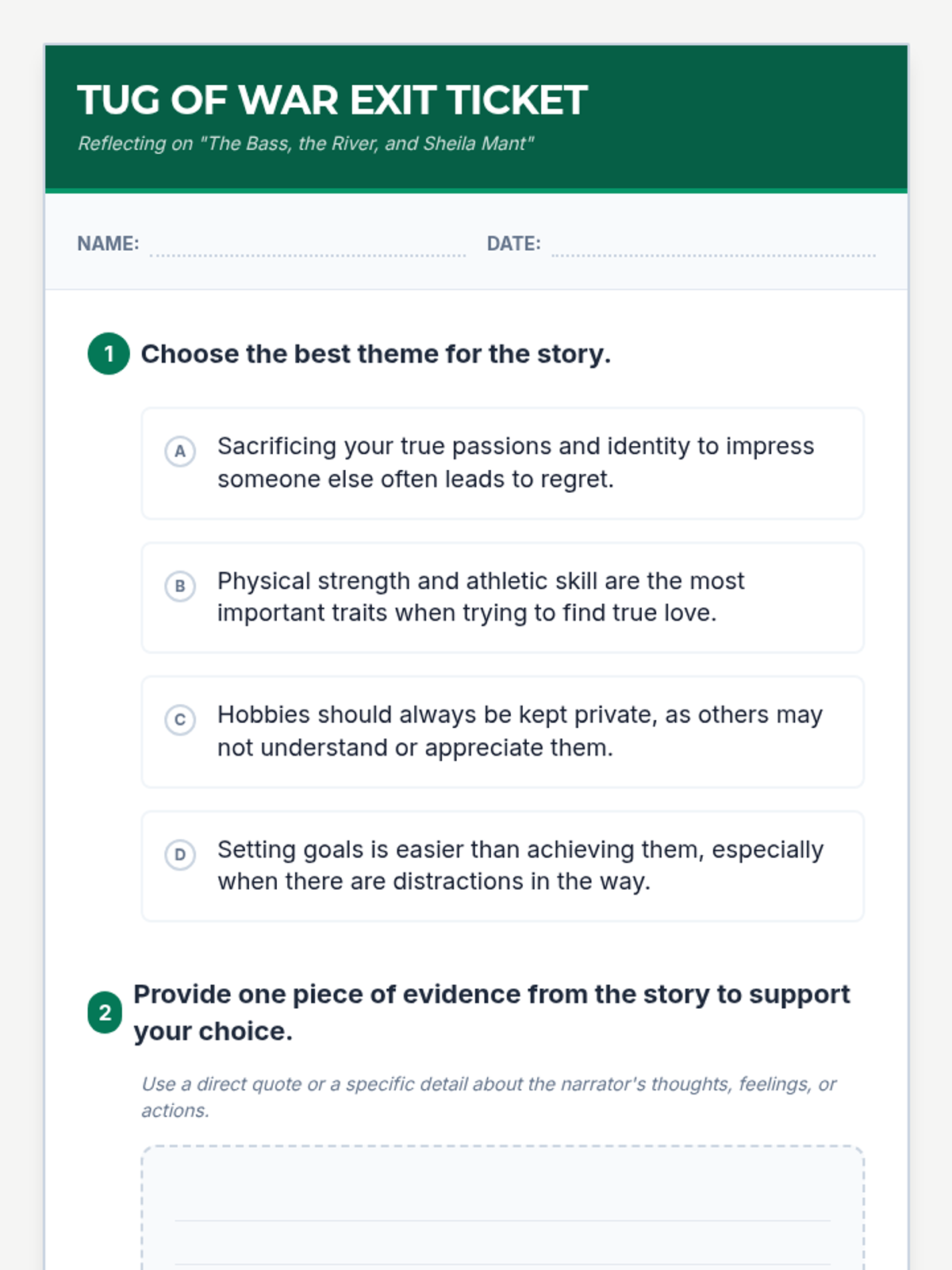The height and width of the screenshot is (1270, 952).
Task: Choose answer text "Sacrificing your true passions"
Action: [x=516, y=463]
